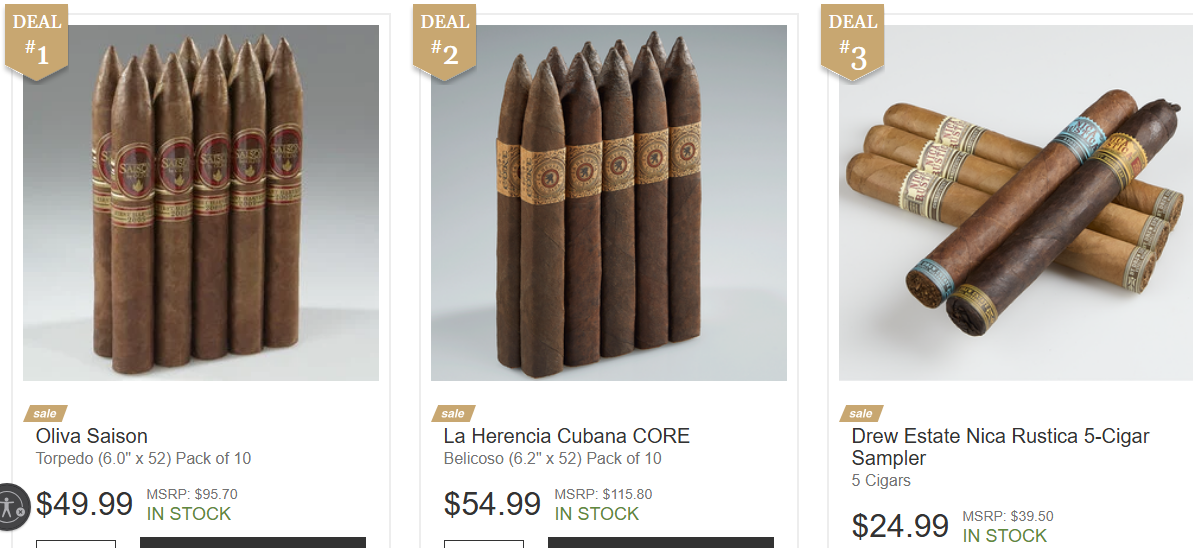
Task: Click the Deal #2 ribbon badge
Action: tap(444, 41)
